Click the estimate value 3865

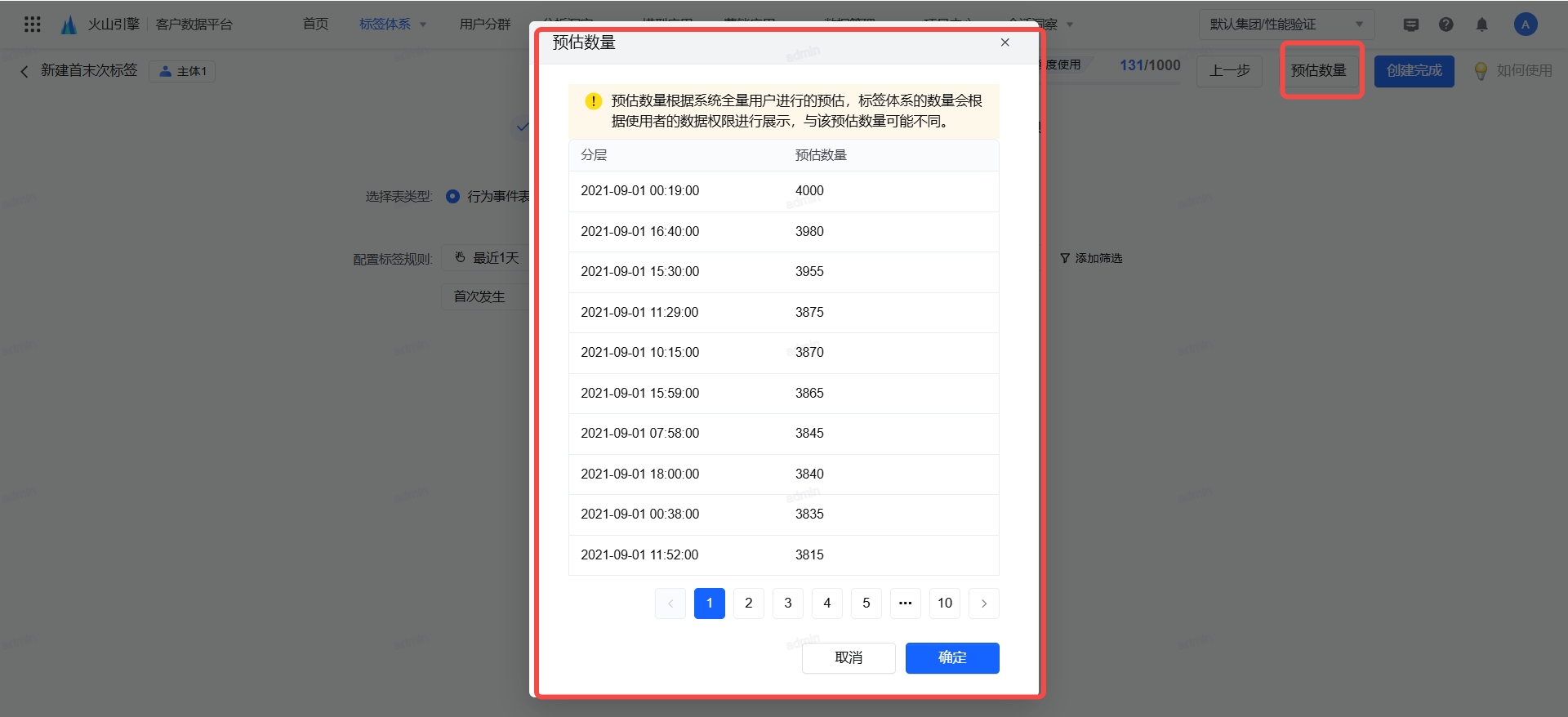coord(809,394)
